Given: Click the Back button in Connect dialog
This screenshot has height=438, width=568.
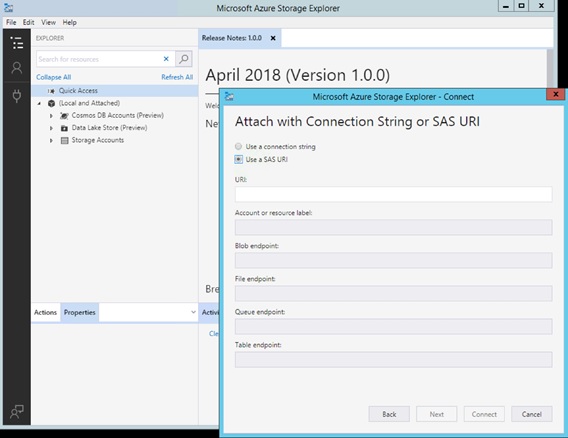Looking at the screenshot, I should [x=389, y=414].
